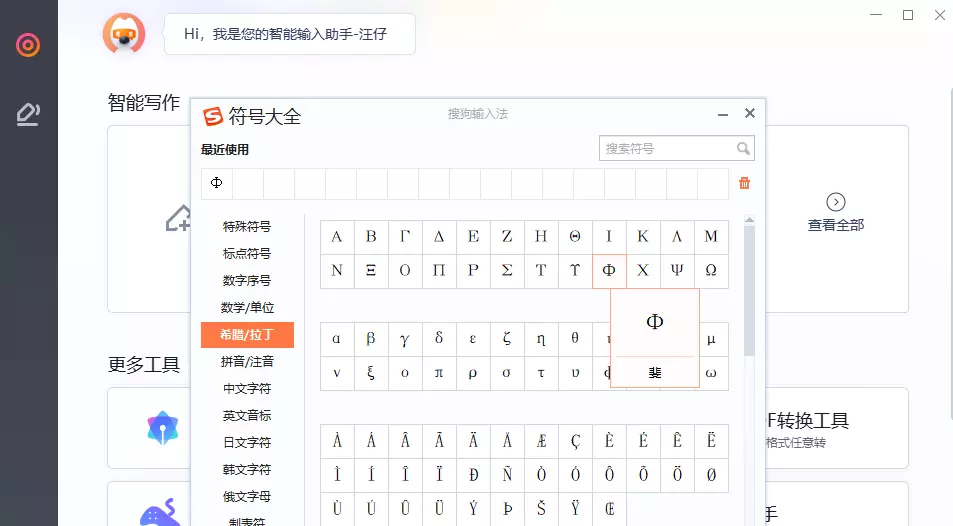Click the magnifier icon in symbol search box

743,149
